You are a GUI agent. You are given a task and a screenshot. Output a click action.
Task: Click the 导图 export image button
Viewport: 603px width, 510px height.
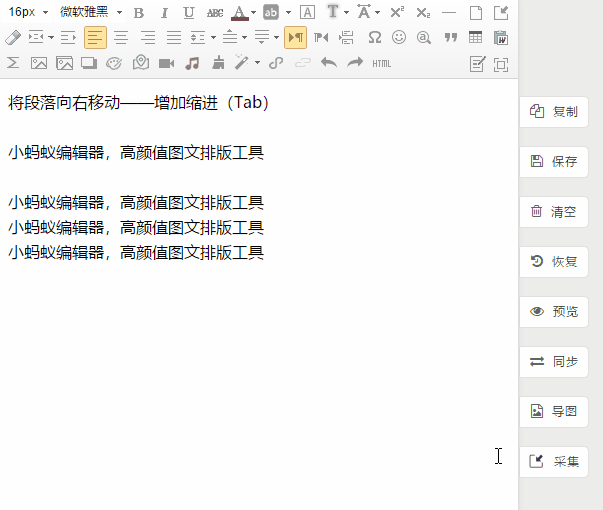pos(554,412)
